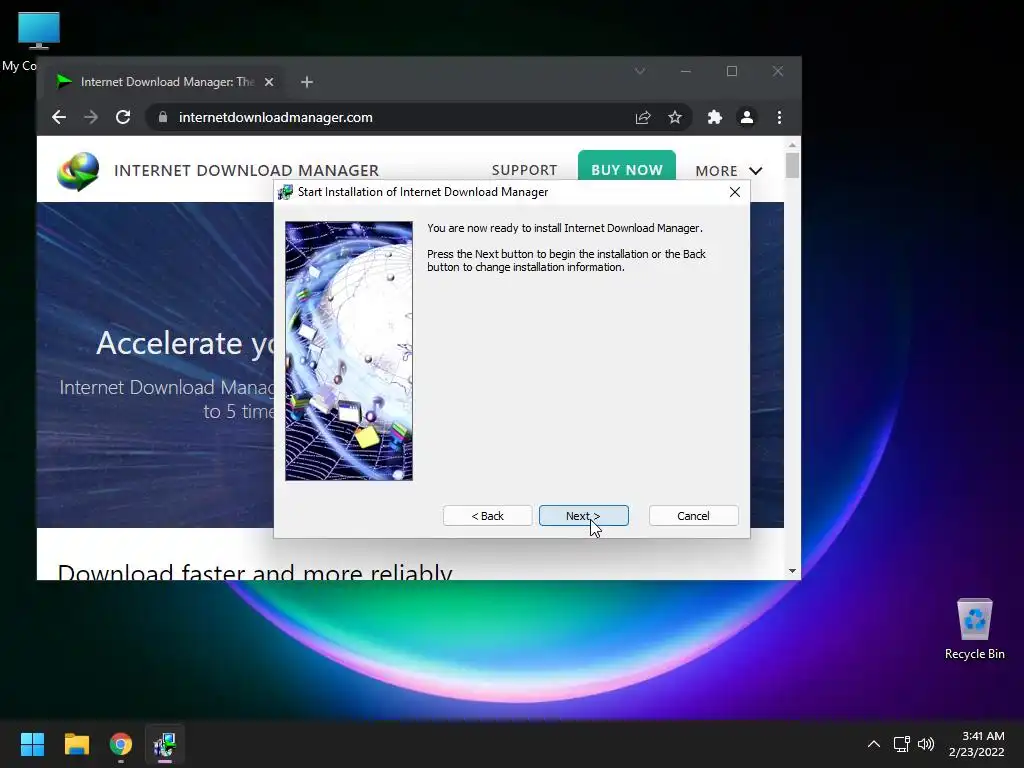Expand the MORE menu on website
This screenshot has width=1024, height=768.
click(729, 171)
